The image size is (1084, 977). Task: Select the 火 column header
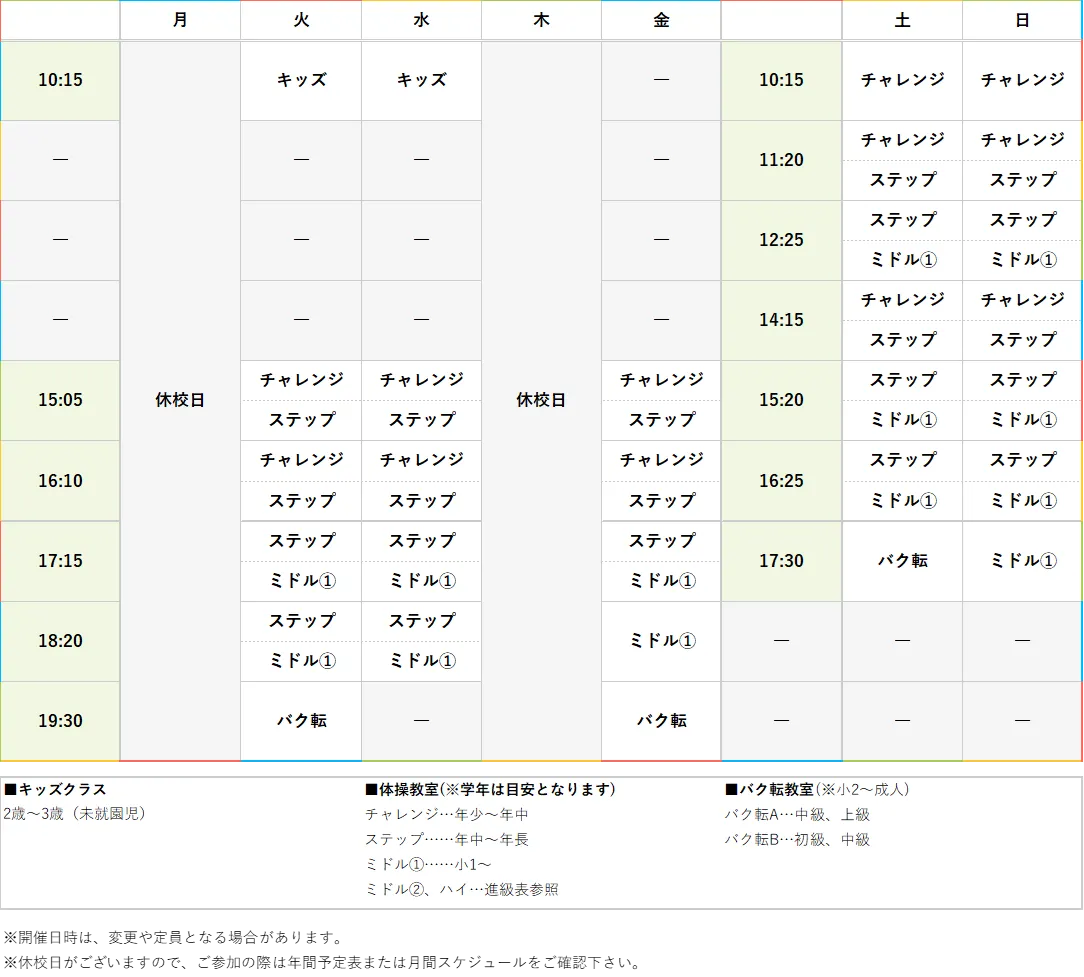[300, 20]
